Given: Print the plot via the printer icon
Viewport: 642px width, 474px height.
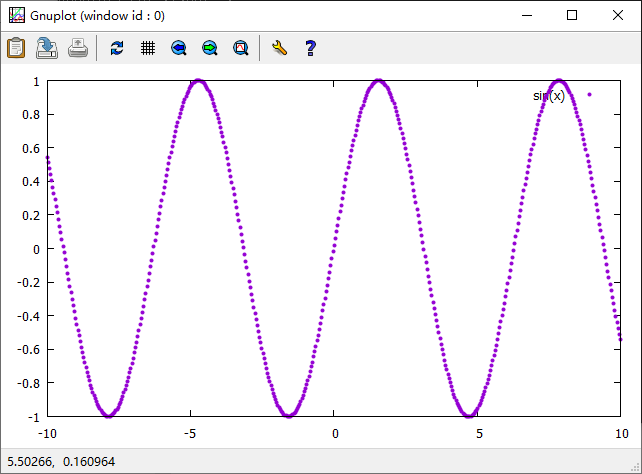Looking at the screenshot, I should [x=78, y=48].
